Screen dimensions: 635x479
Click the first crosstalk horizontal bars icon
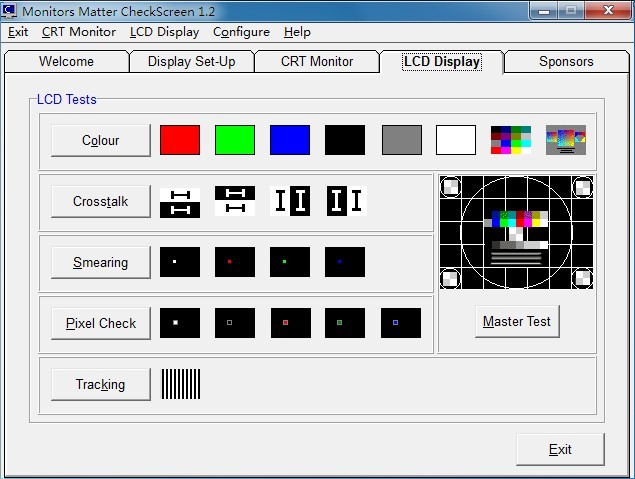click(x=180, y=202)
